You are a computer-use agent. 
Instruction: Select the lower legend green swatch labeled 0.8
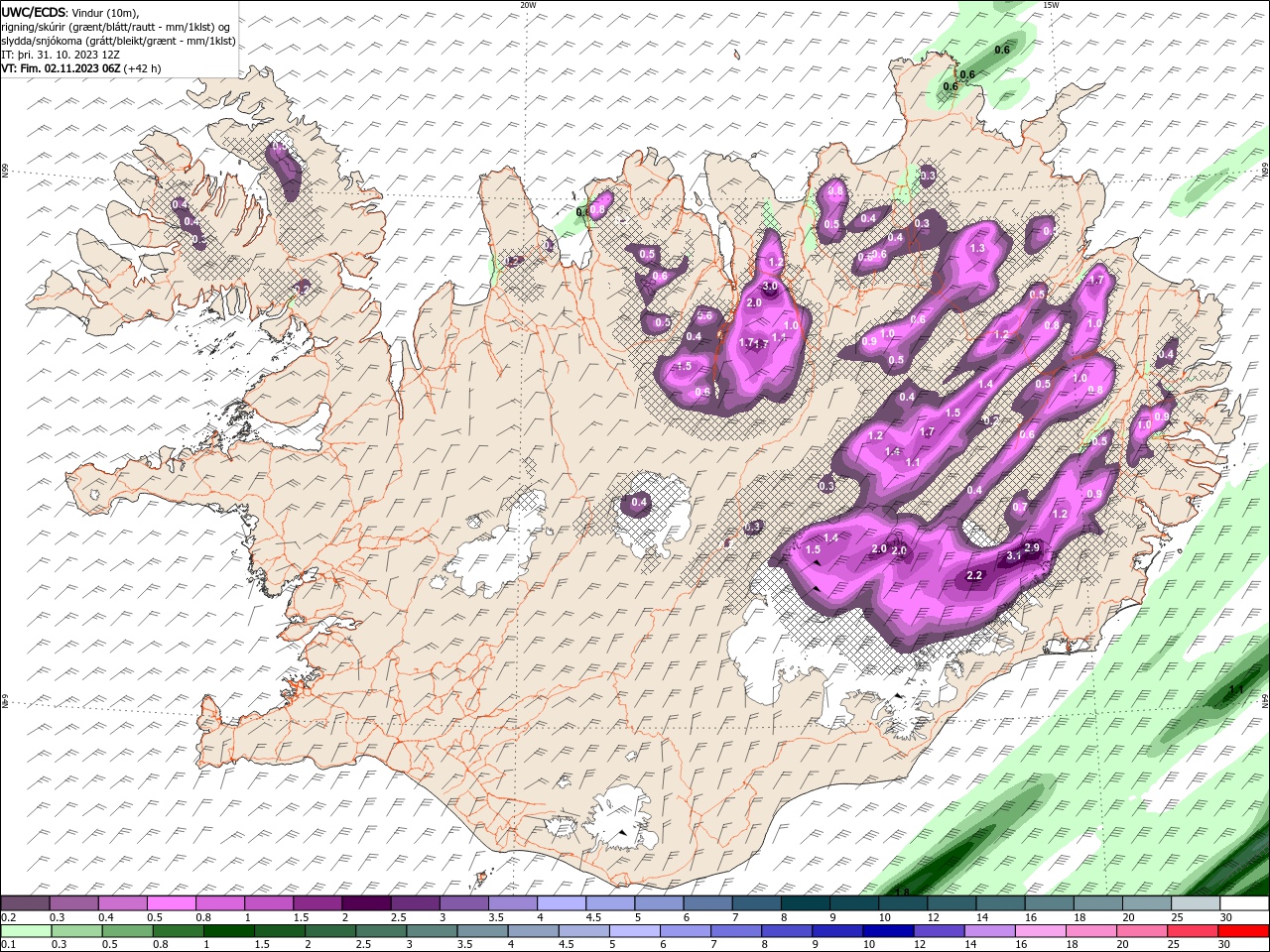pos(179,931)
